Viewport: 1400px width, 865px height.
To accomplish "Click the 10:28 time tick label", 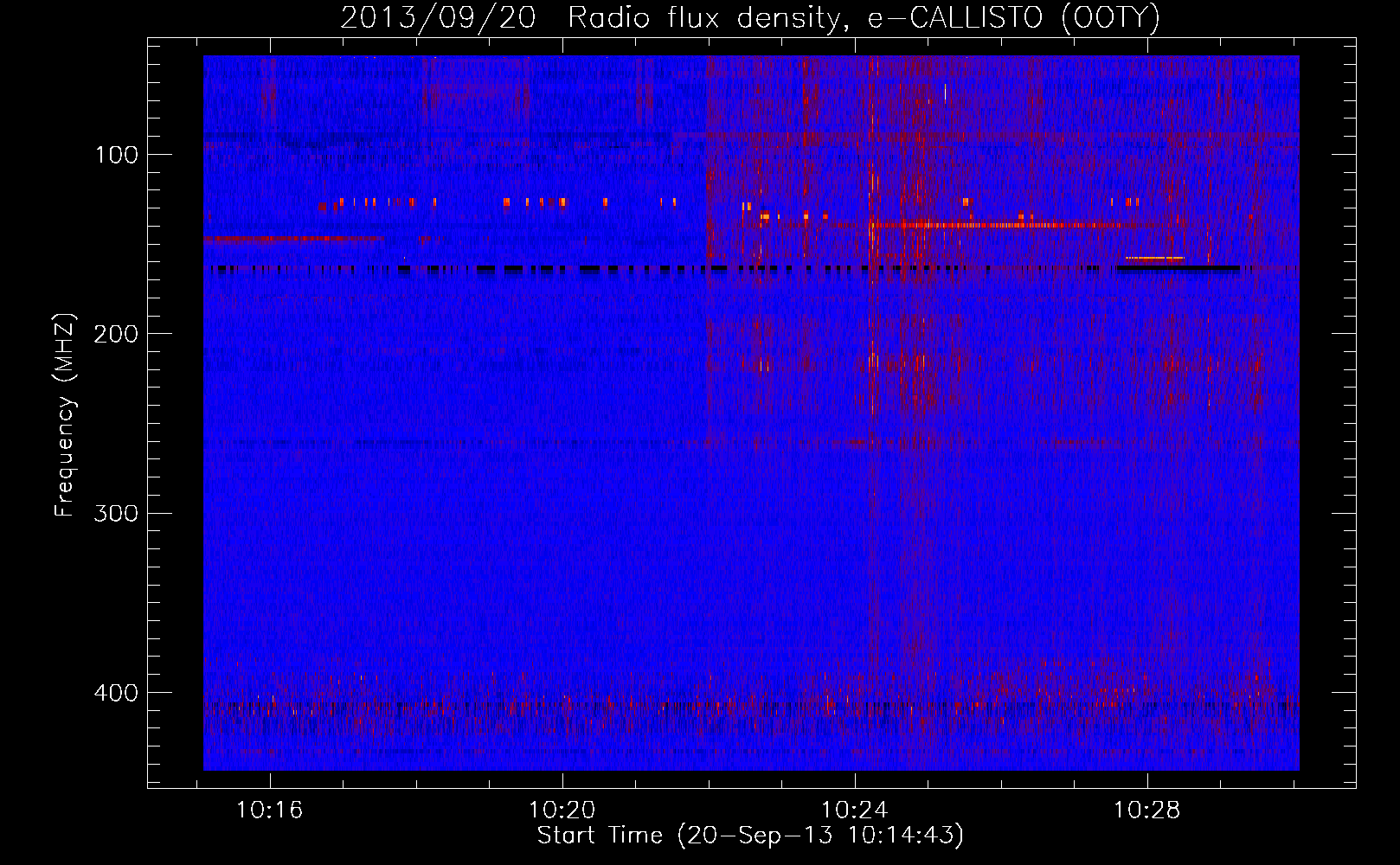I will click(x=1147, y=811).
